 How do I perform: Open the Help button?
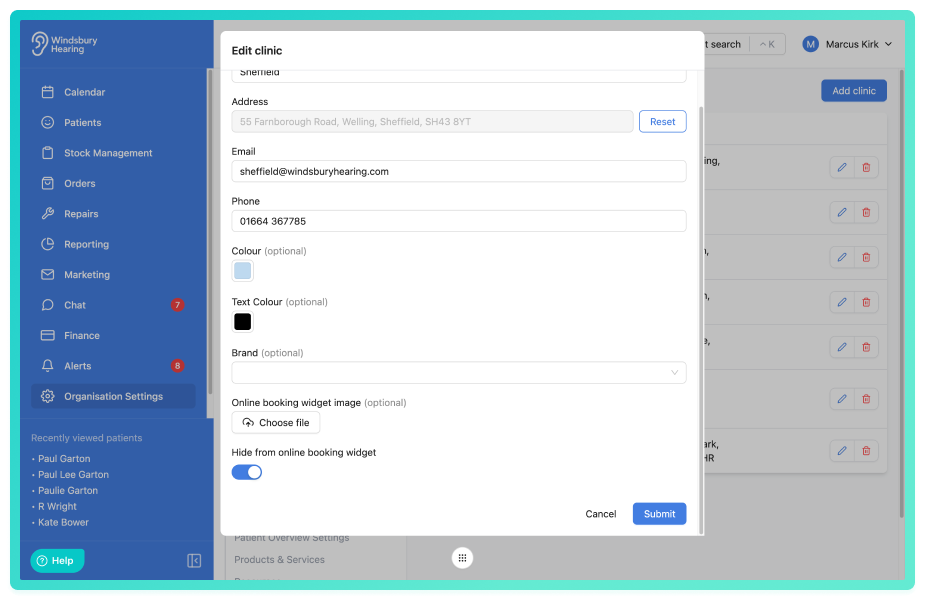click(57, 560)
